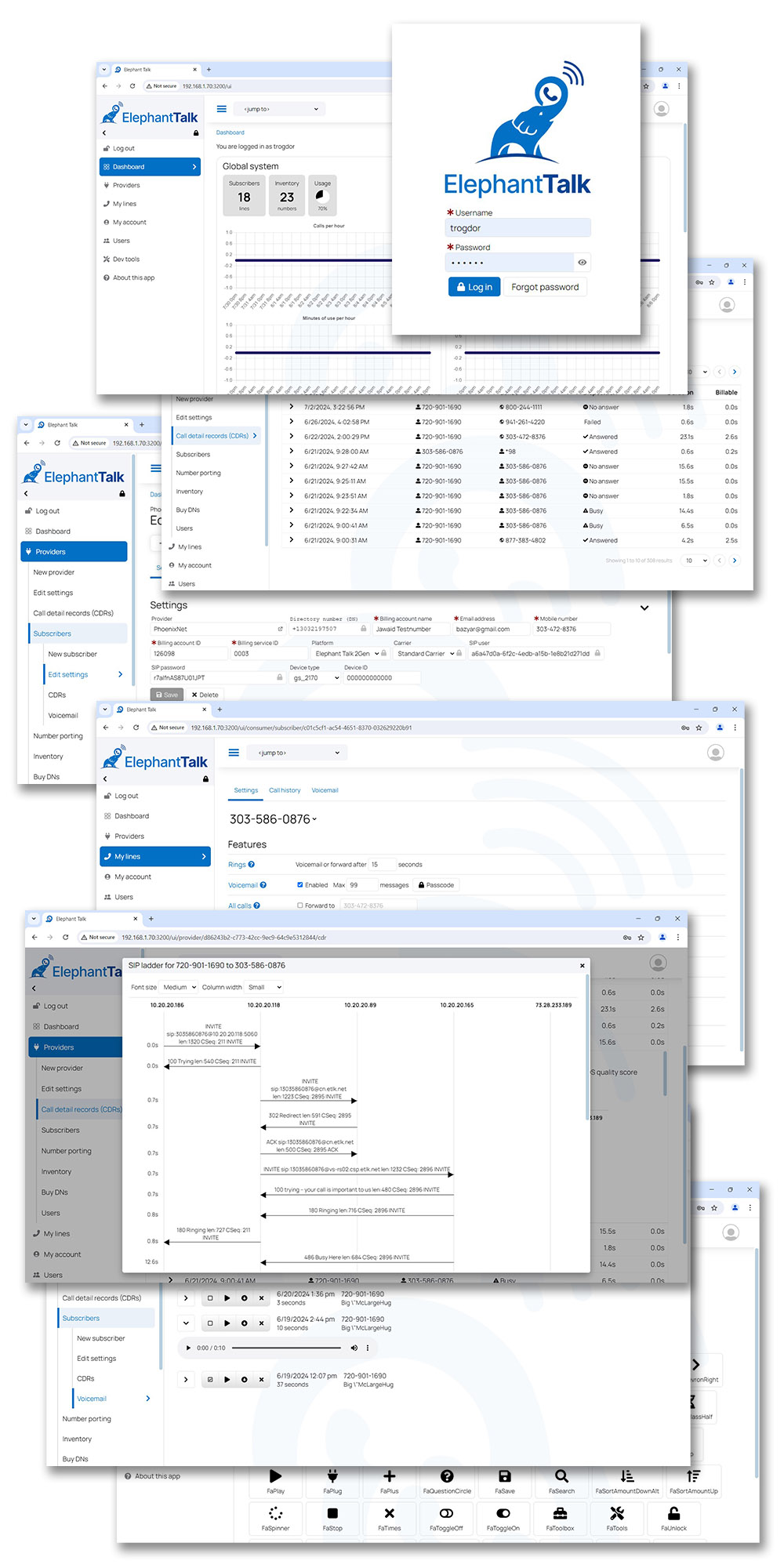
Task: Open the PhoenixNet provider external link icon
Action: coord(280,629)
